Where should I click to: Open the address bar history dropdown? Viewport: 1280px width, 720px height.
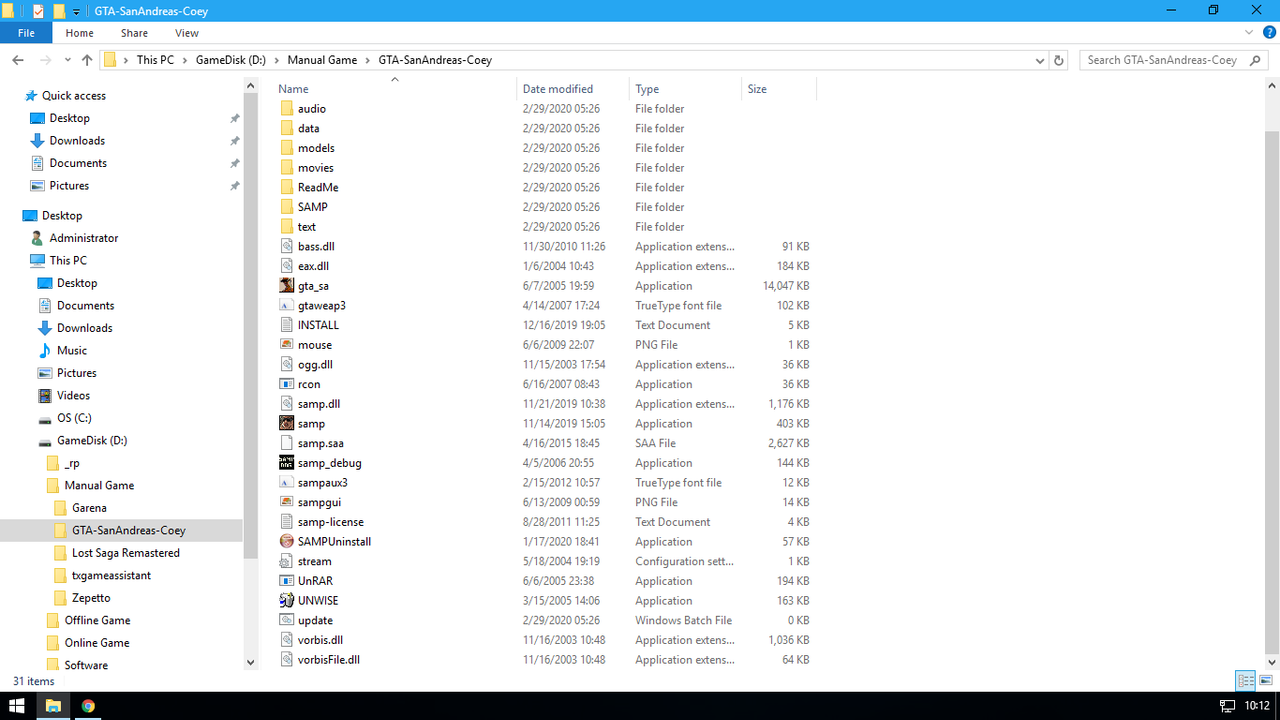tap(1041, 60)
